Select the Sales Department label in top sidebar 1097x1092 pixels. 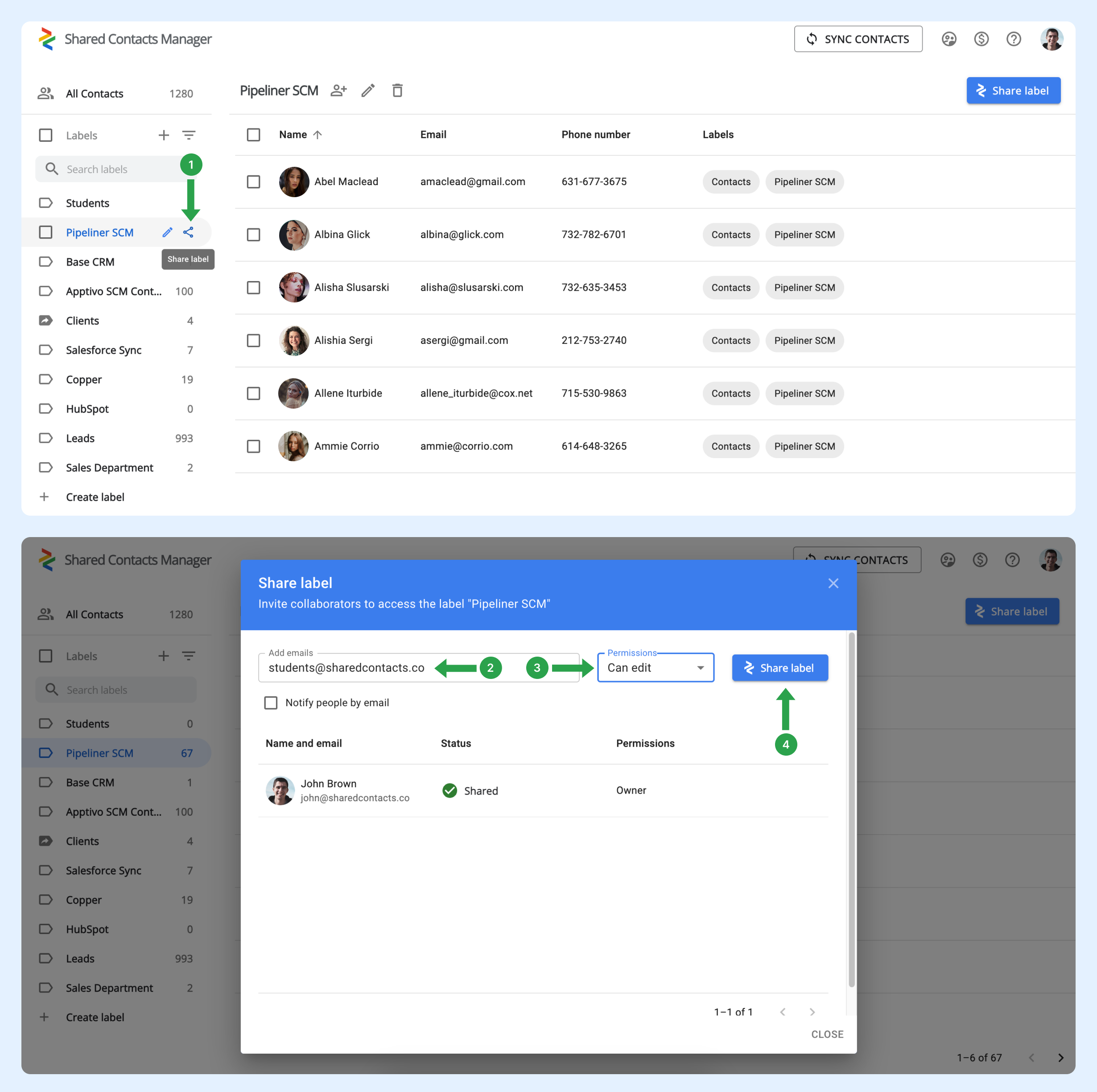click(116, 467)
